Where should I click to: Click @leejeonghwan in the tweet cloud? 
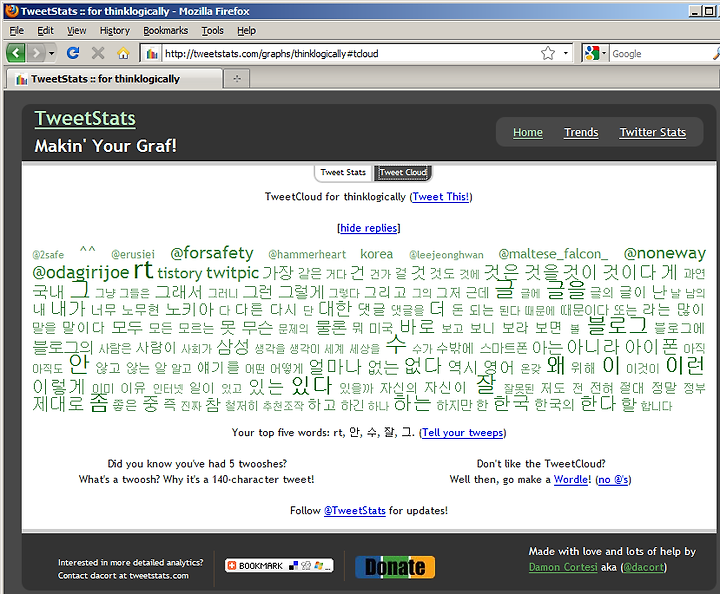446,255
